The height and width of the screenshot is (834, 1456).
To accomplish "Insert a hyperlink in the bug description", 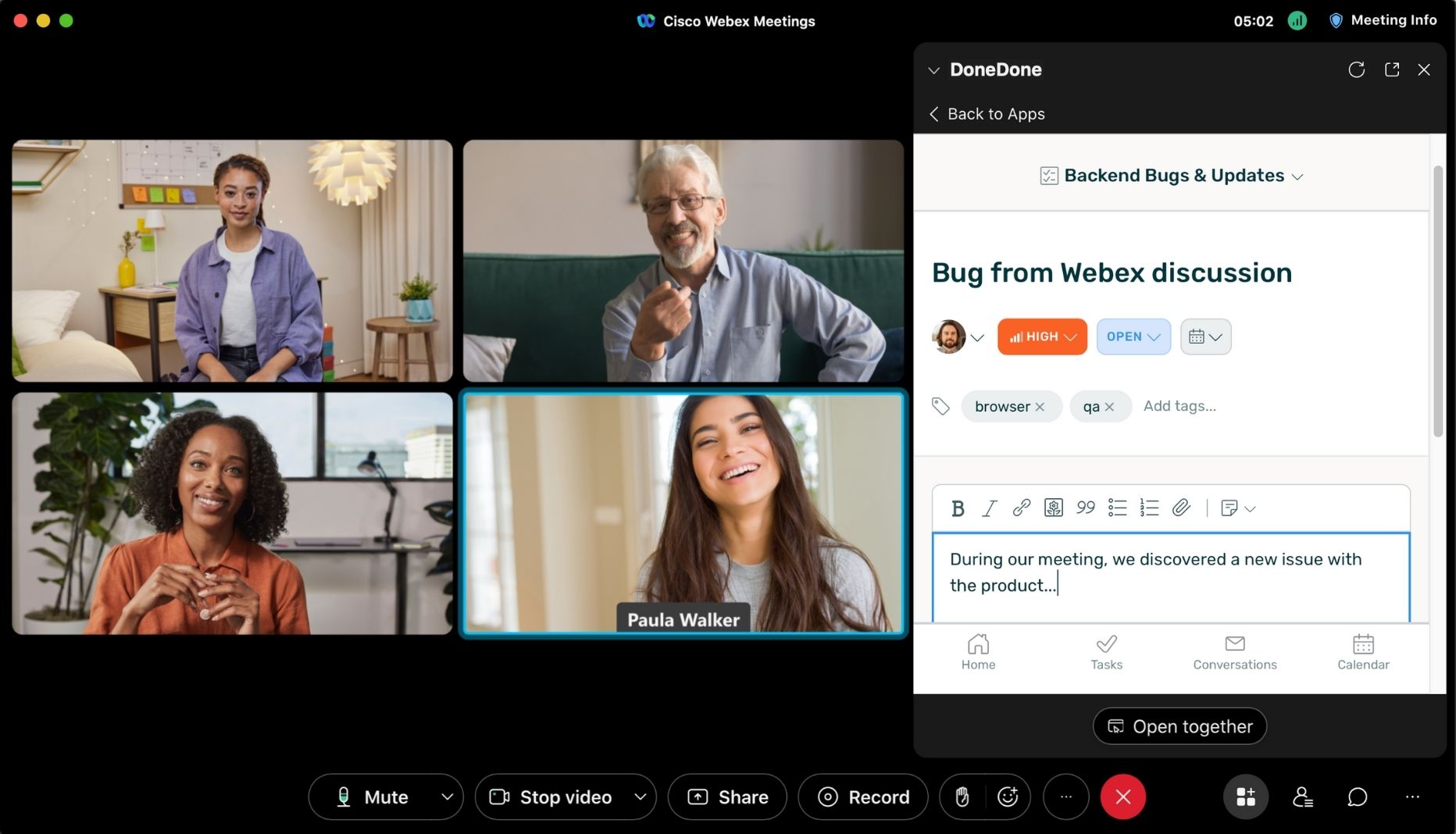I will (1020, 508).
